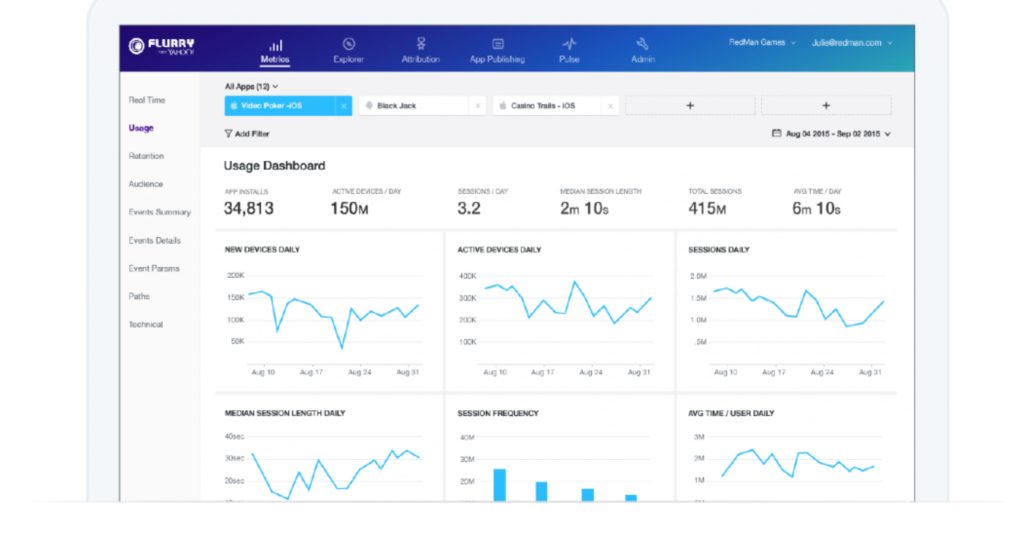Expand the All Apps (13) dropdown
The height and width of the screenshot is (538, 1024).
pos(252,87)
